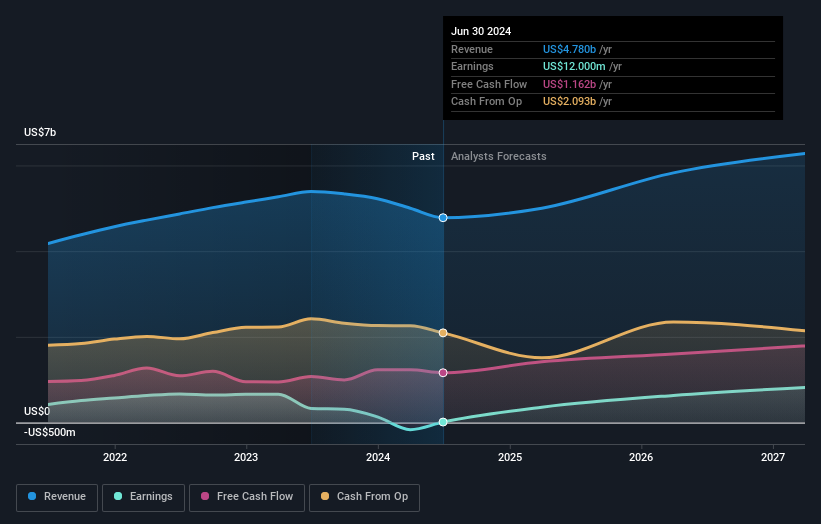The height and width of the screenshot is (524, 821).
Task: Click the US$4.780b revenue value
Action: click(x=569, y=49)
